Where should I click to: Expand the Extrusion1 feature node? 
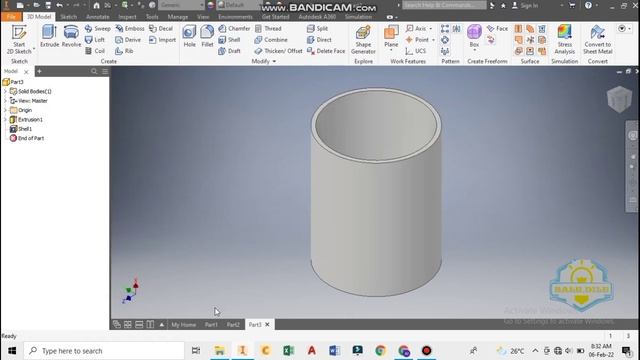(x=5, y=120)
